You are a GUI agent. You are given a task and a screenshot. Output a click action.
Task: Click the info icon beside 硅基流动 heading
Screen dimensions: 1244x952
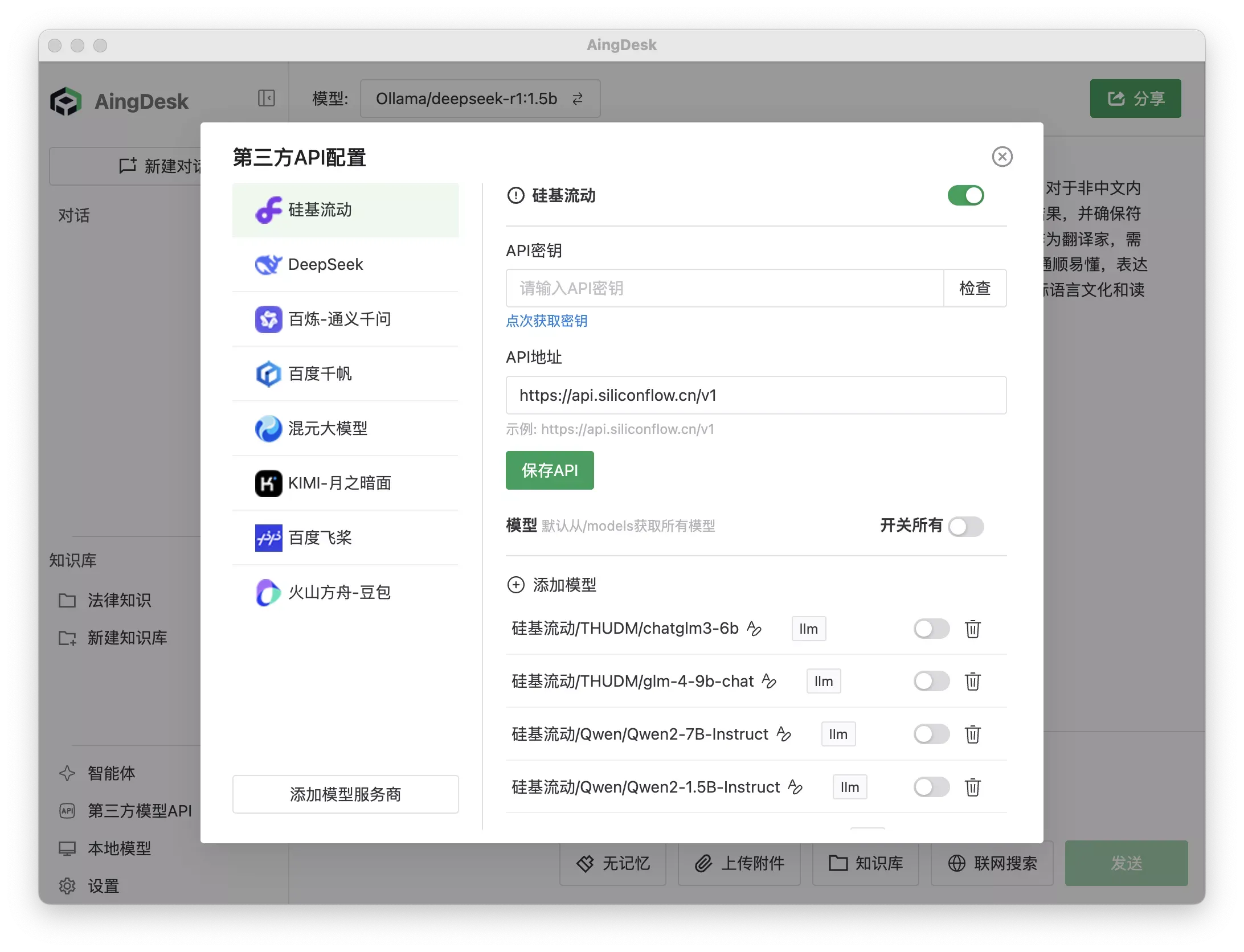point(515,196)
